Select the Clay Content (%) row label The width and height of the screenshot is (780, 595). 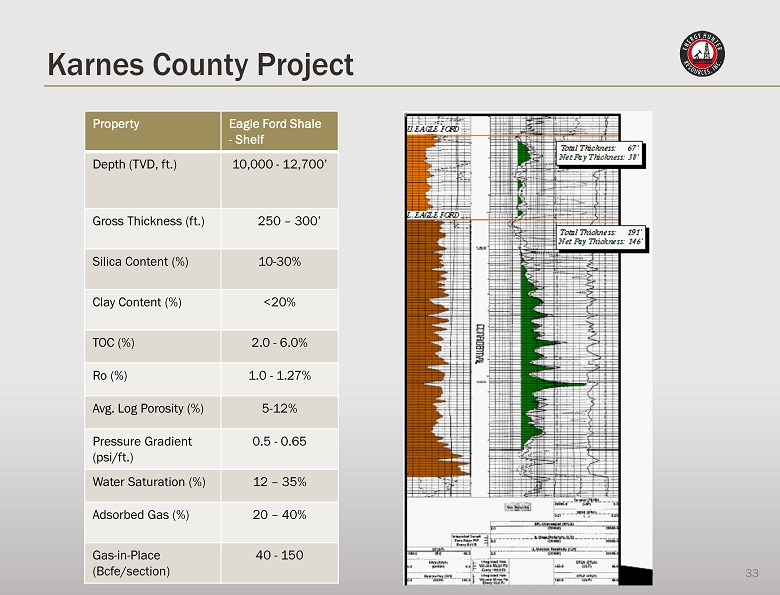(137, 302)
